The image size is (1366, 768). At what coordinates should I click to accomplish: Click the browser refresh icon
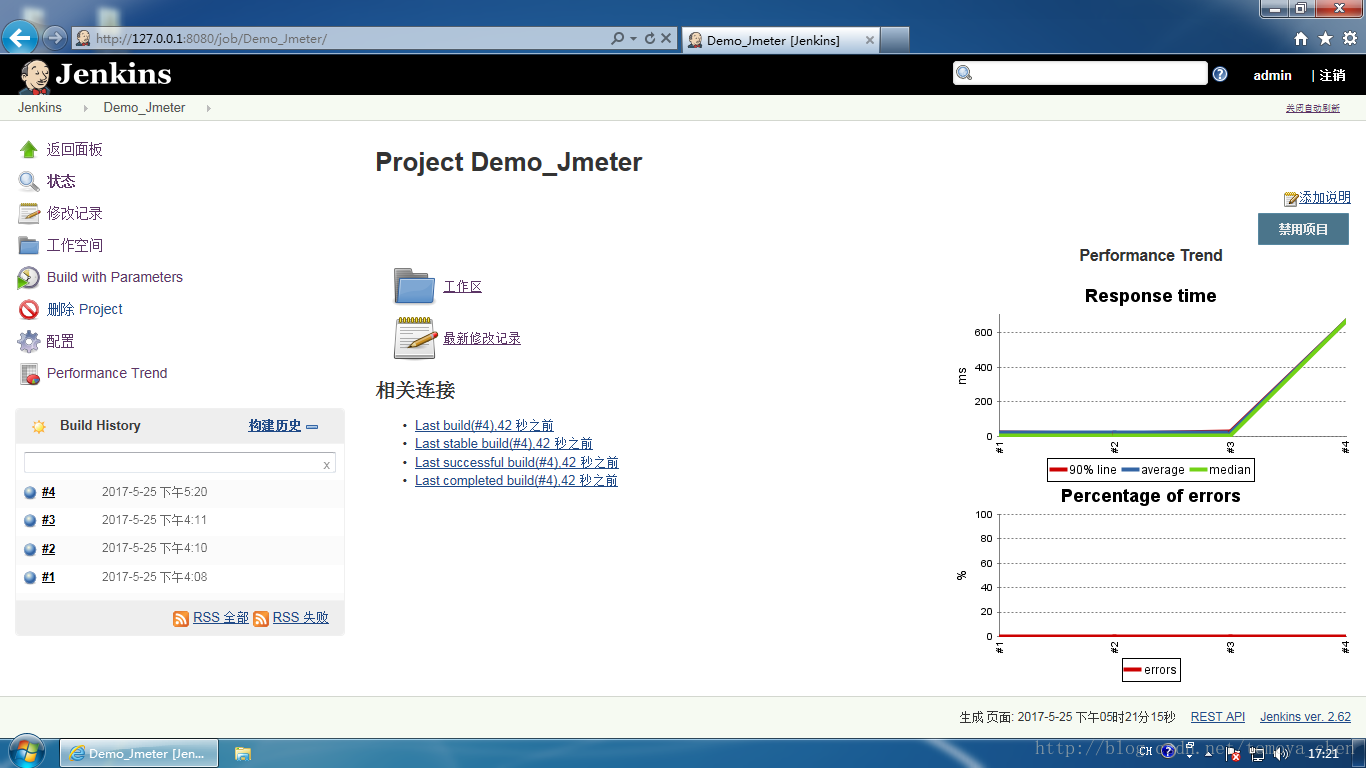(x=650, y=39)
